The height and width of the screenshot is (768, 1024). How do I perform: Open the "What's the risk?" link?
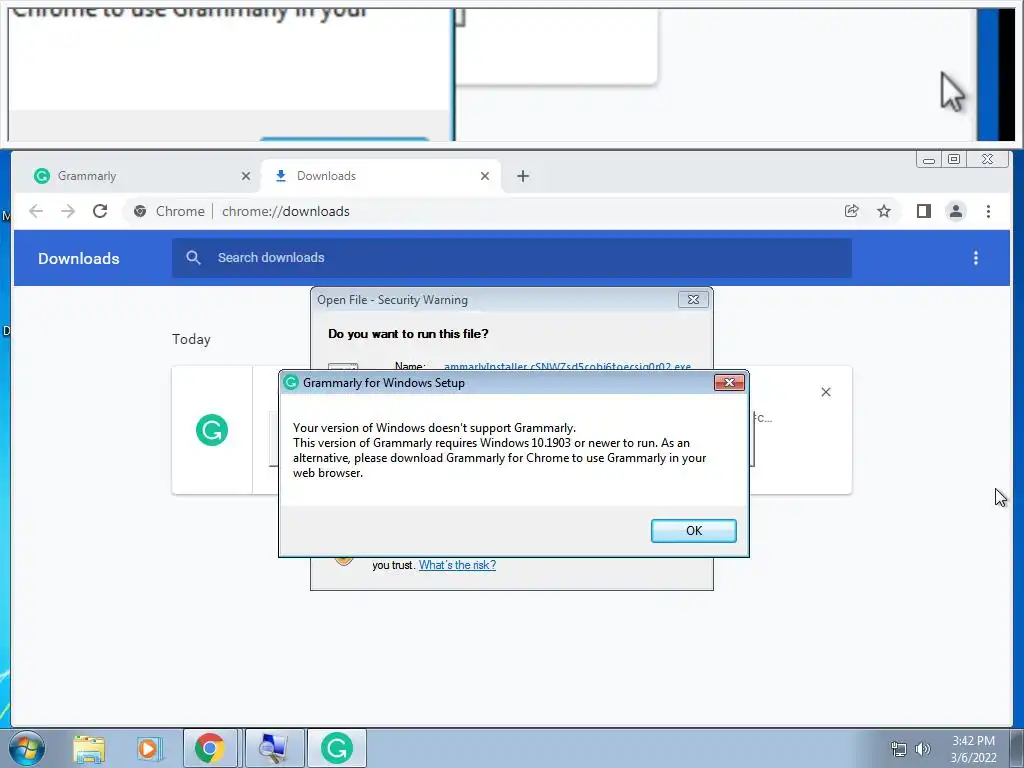pyautogui.click(x=457, y=565)
